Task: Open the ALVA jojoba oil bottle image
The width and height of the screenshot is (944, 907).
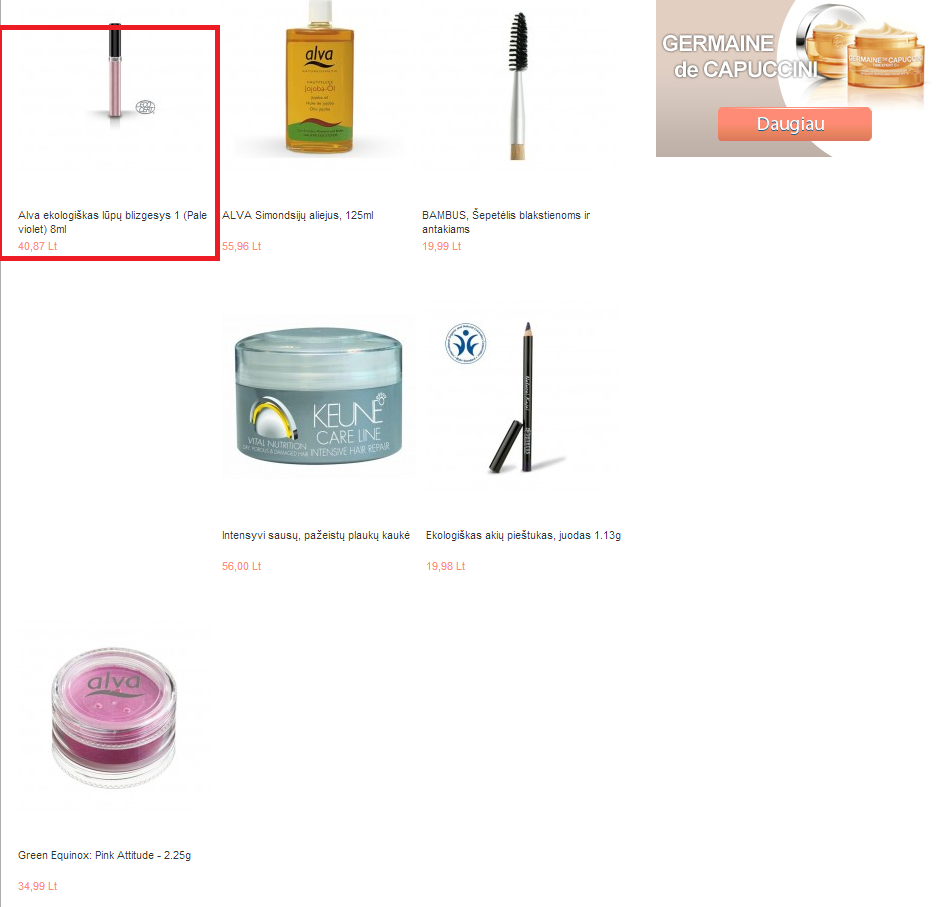Action: 318,78
